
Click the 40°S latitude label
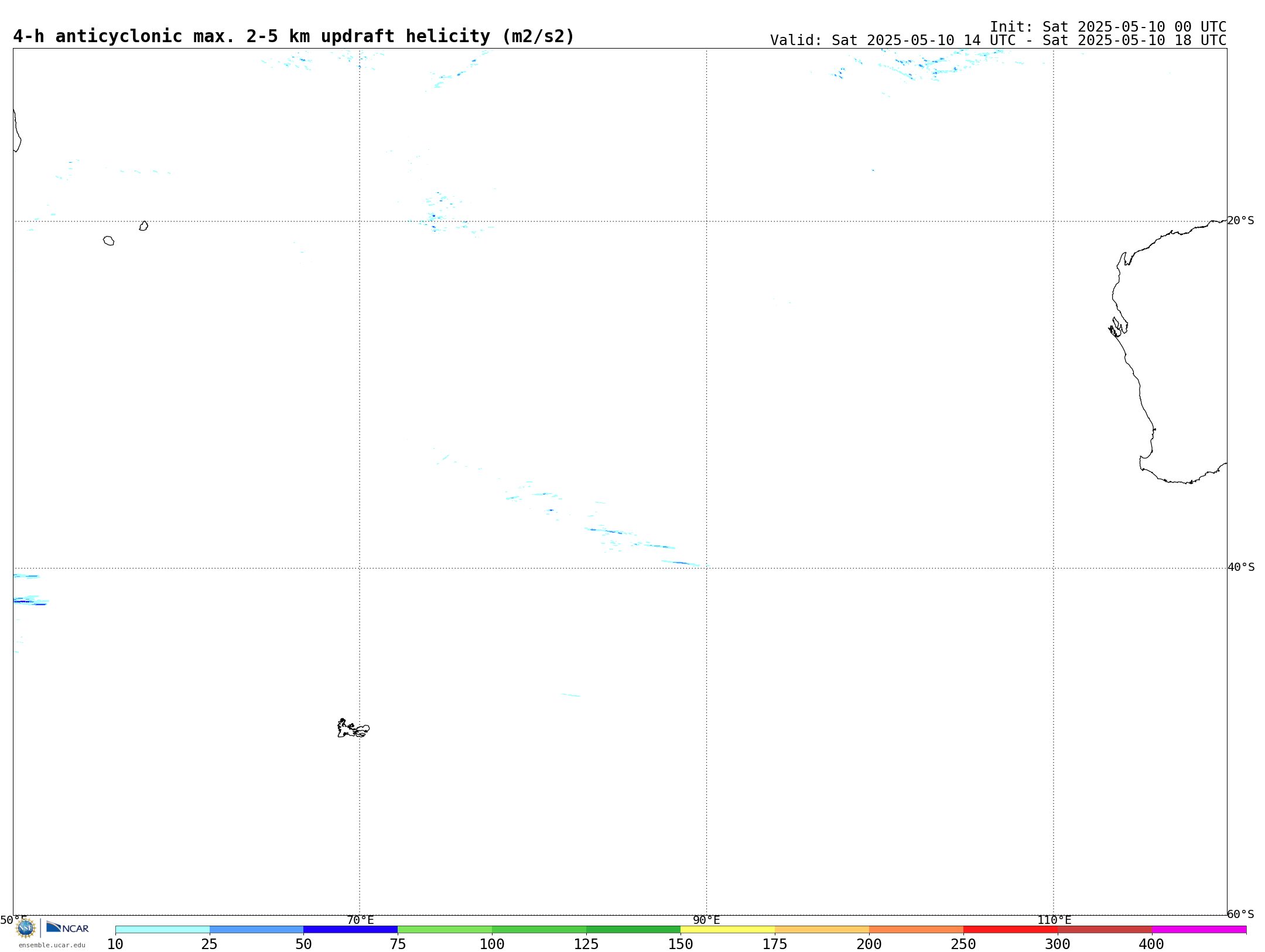(1241, 567)
